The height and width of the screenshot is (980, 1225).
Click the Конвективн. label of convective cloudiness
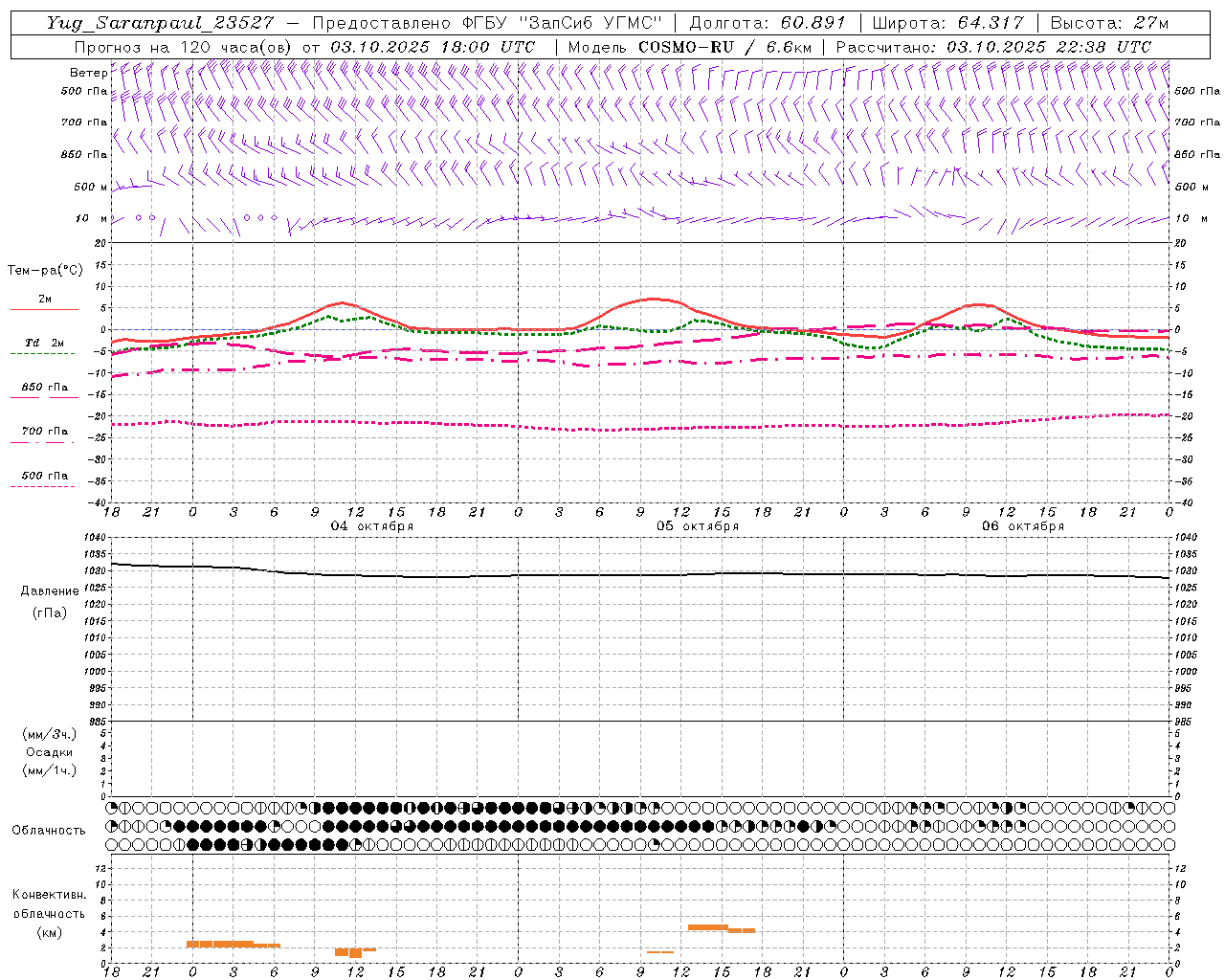[x=50, y=895]
